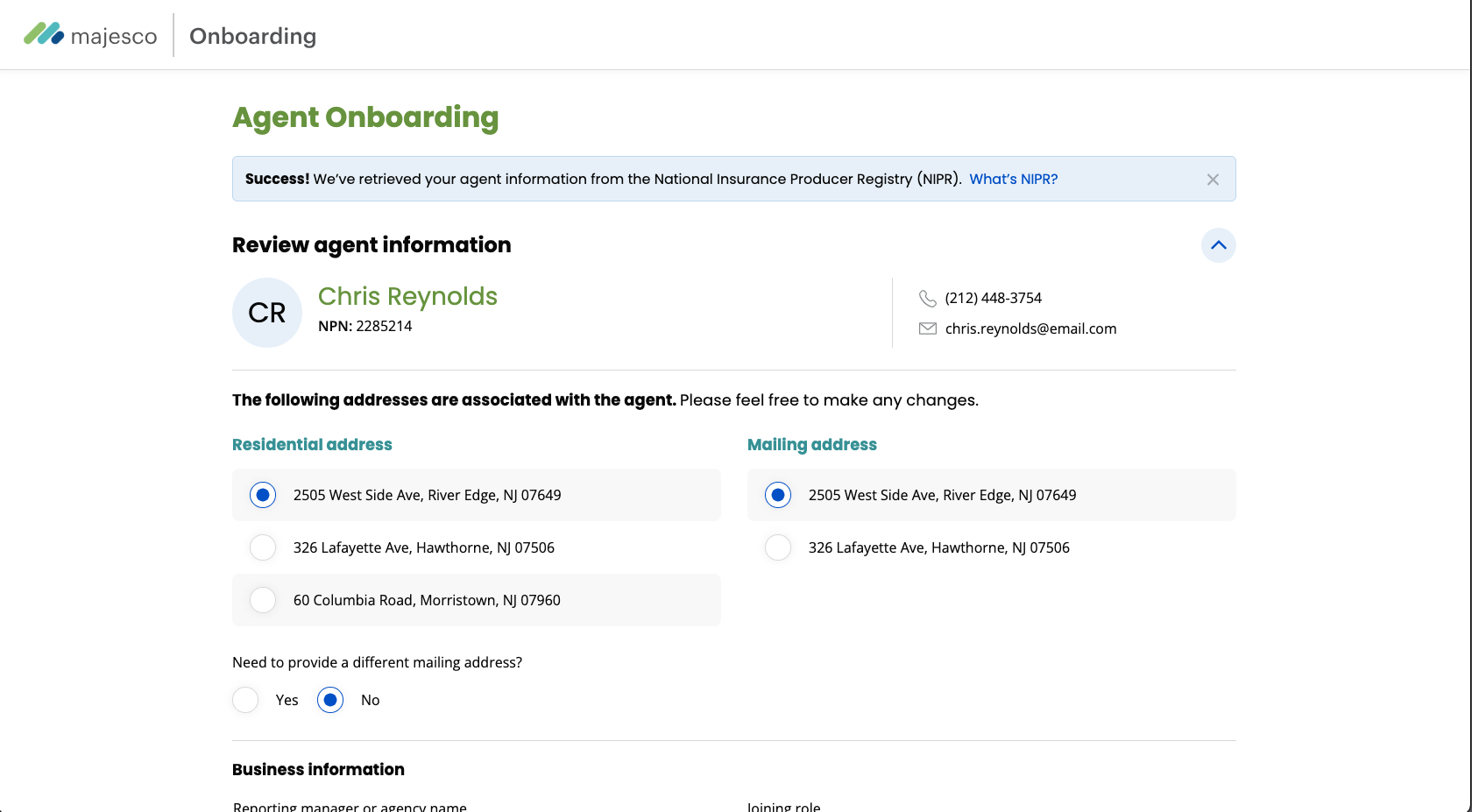This screenshot has height=812, width=1472.
Task: Click the CR avatar circle
Action: [267, 313]
